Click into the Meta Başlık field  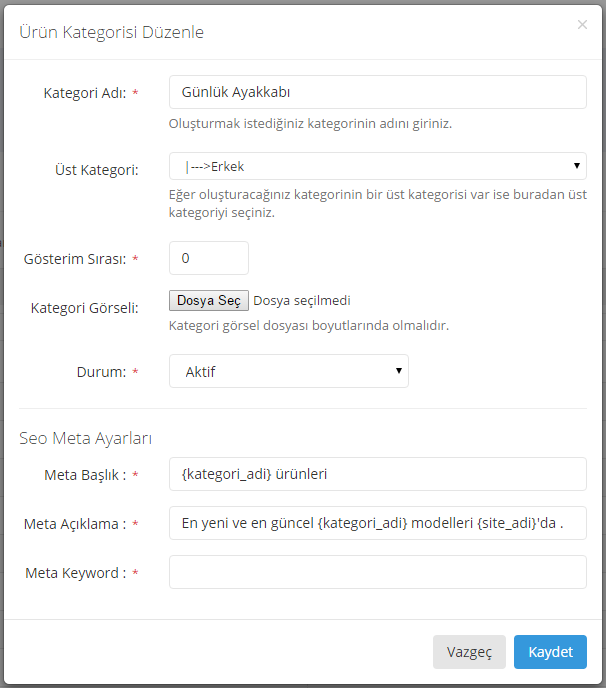coord(377,474)
